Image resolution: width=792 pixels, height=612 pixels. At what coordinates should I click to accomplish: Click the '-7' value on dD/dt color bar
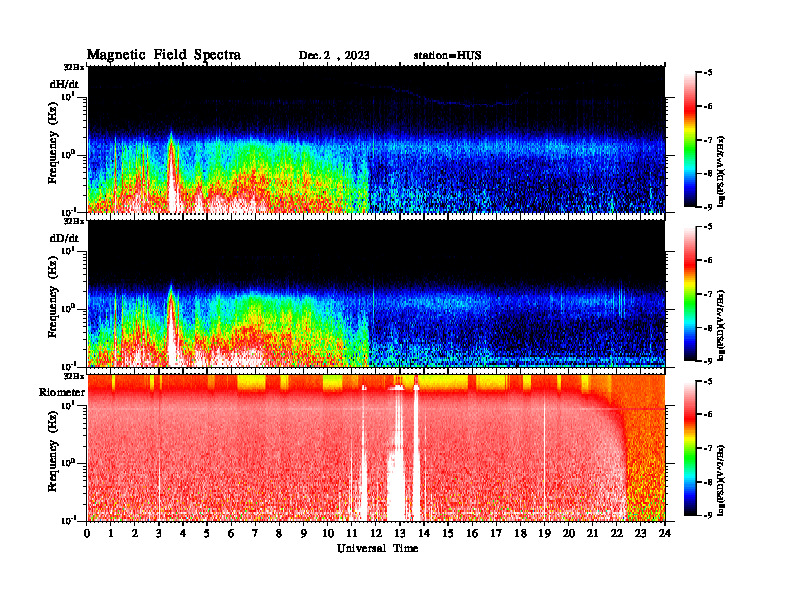[x=708, y=294]
